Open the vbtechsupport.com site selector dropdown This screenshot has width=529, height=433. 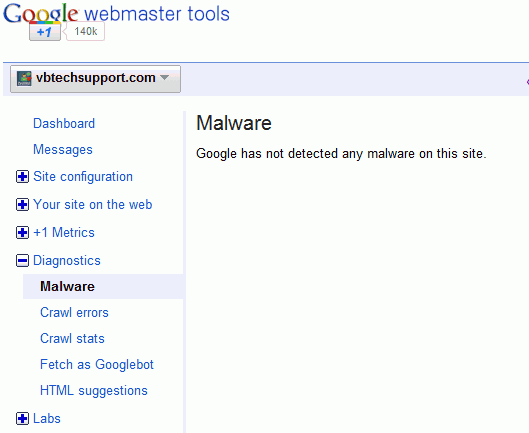[95, 79]
